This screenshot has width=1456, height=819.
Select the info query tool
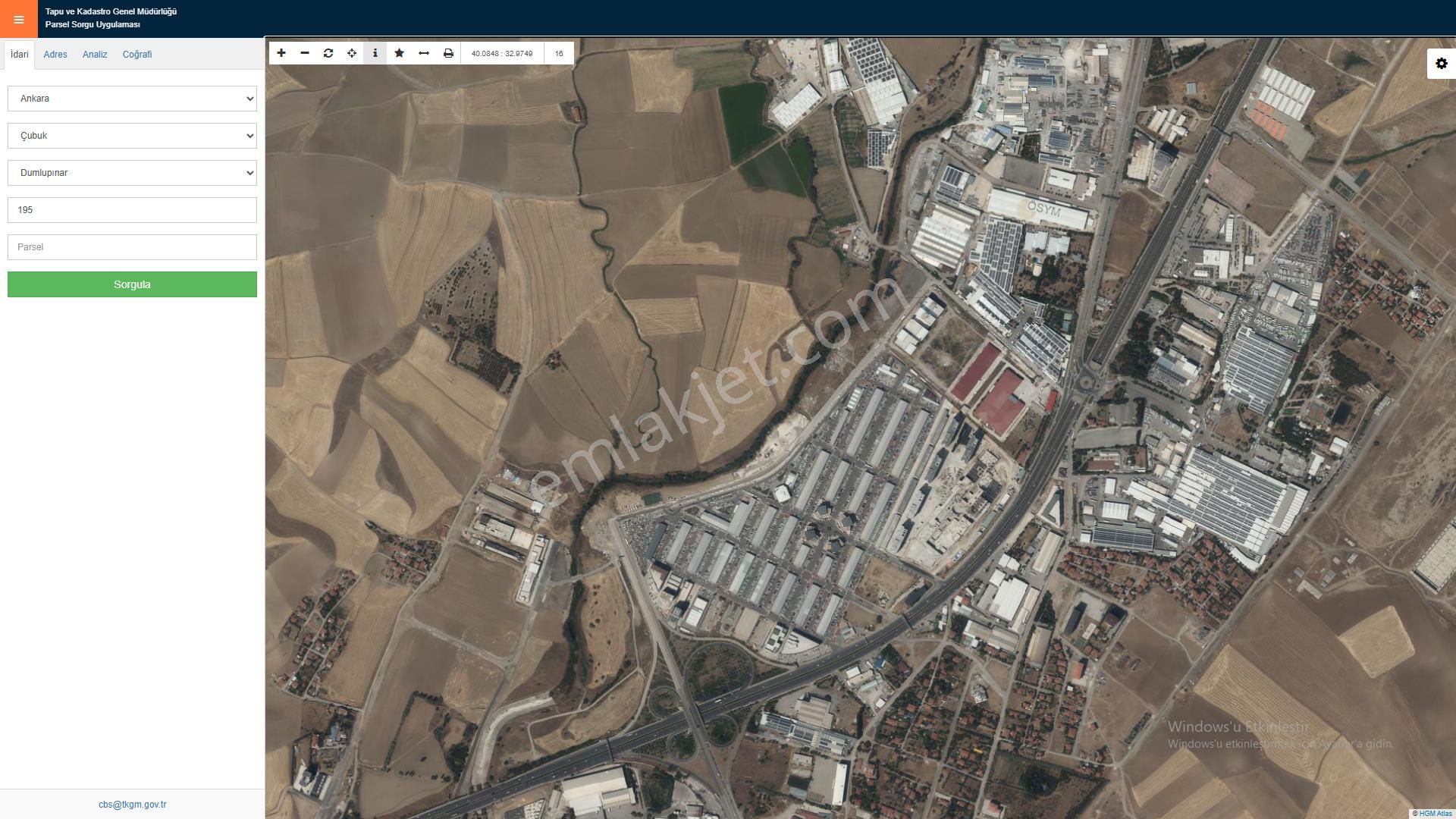tap(375, 53)
